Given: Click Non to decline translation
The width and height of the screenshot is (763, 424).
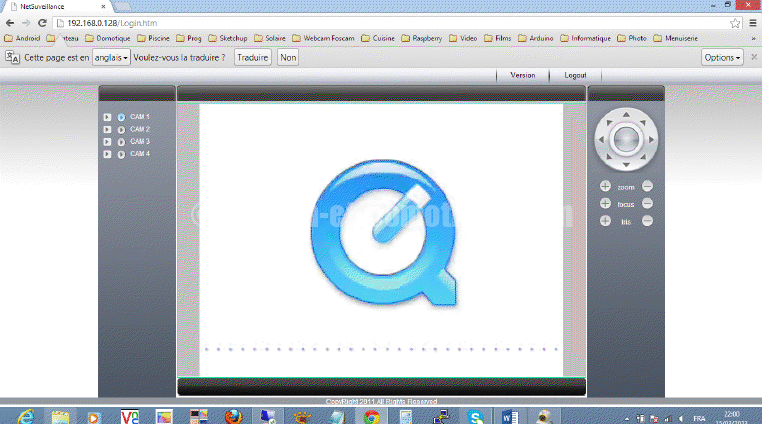Looking at the screenshot, I should [x=288, y=57].
